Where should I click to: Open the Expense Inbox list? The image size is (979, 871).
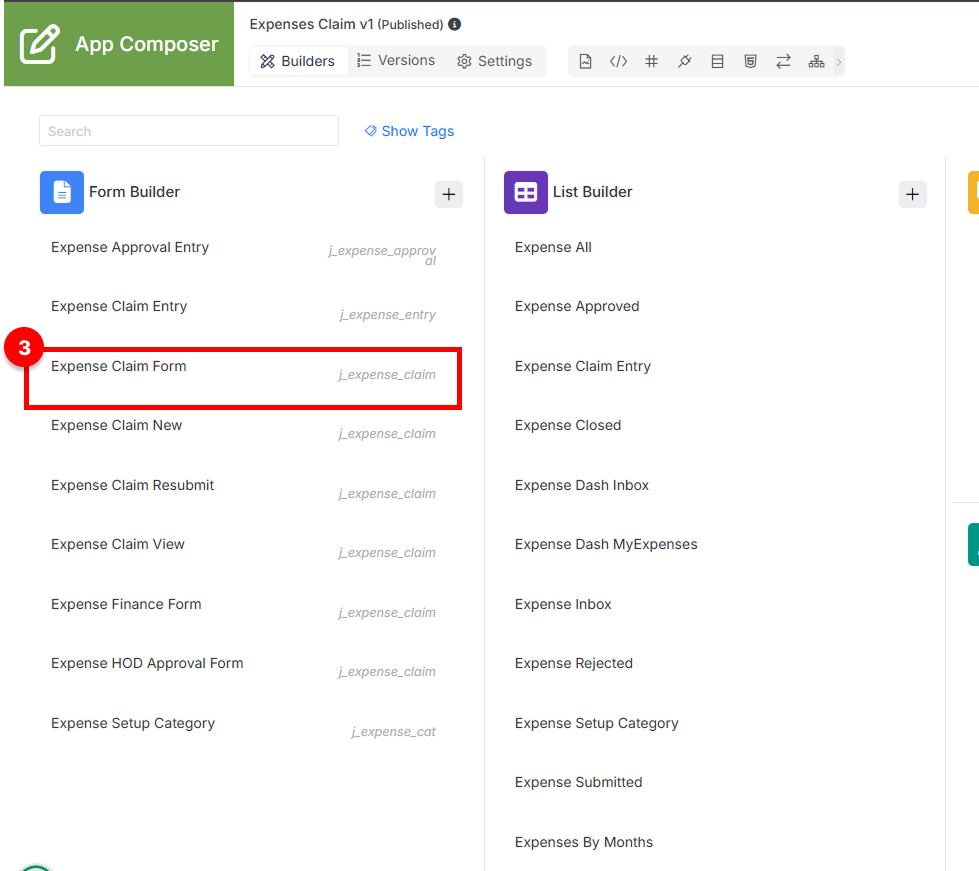[x=563, y=604]
